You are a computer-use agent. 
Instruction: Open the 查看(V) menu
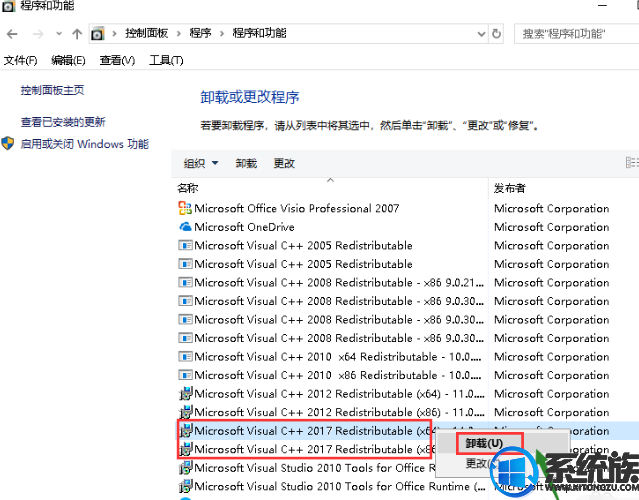117,60
